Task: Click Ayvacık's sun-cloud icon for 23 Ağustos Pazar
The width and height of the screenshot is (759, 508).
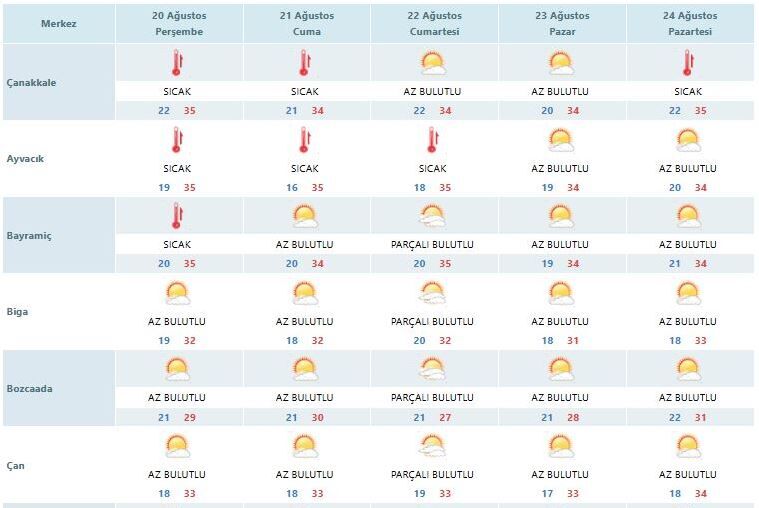Action: coord(561,140)
